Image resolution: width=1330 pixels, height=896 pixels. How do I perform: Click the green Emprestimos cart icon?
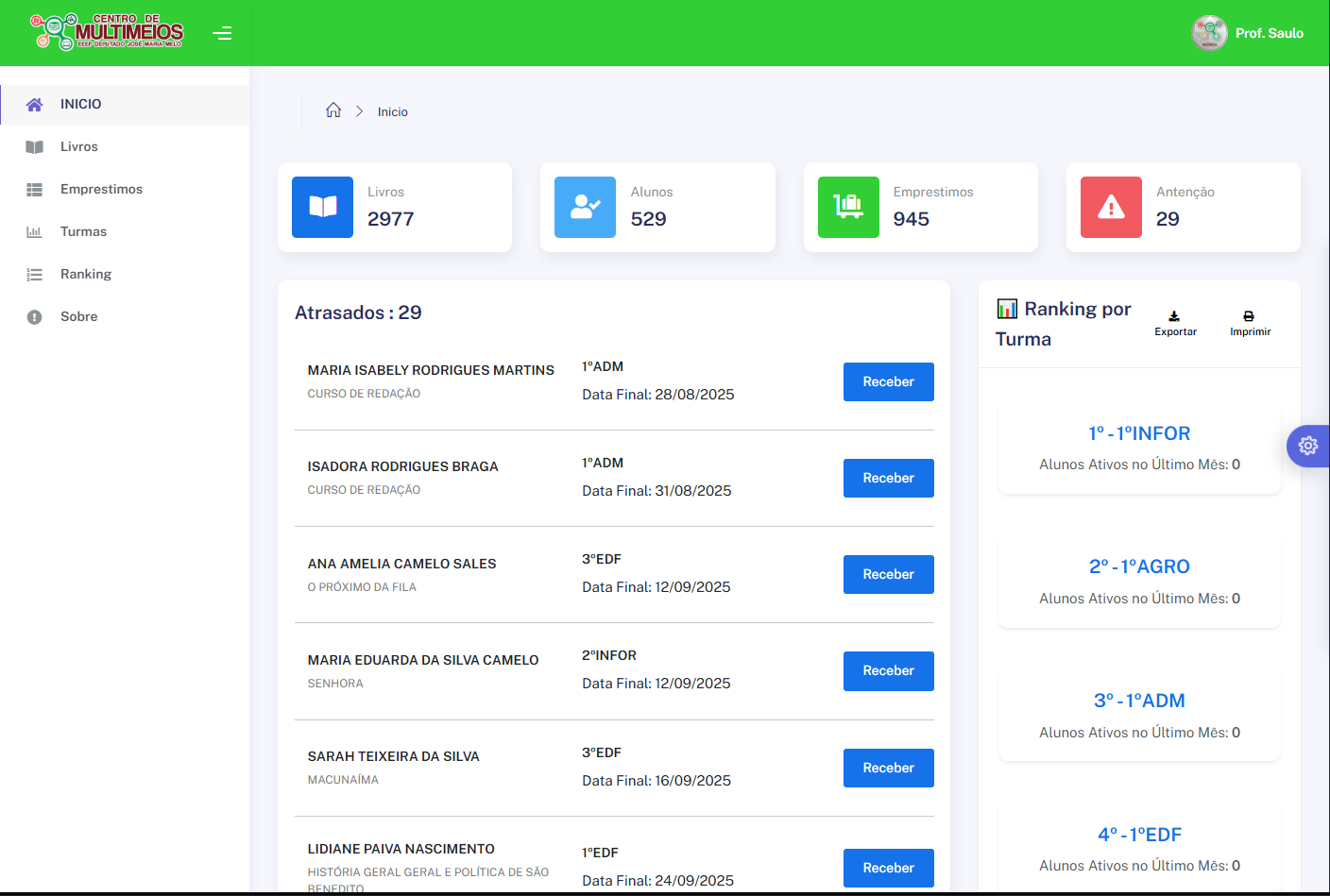click(848, 207)
